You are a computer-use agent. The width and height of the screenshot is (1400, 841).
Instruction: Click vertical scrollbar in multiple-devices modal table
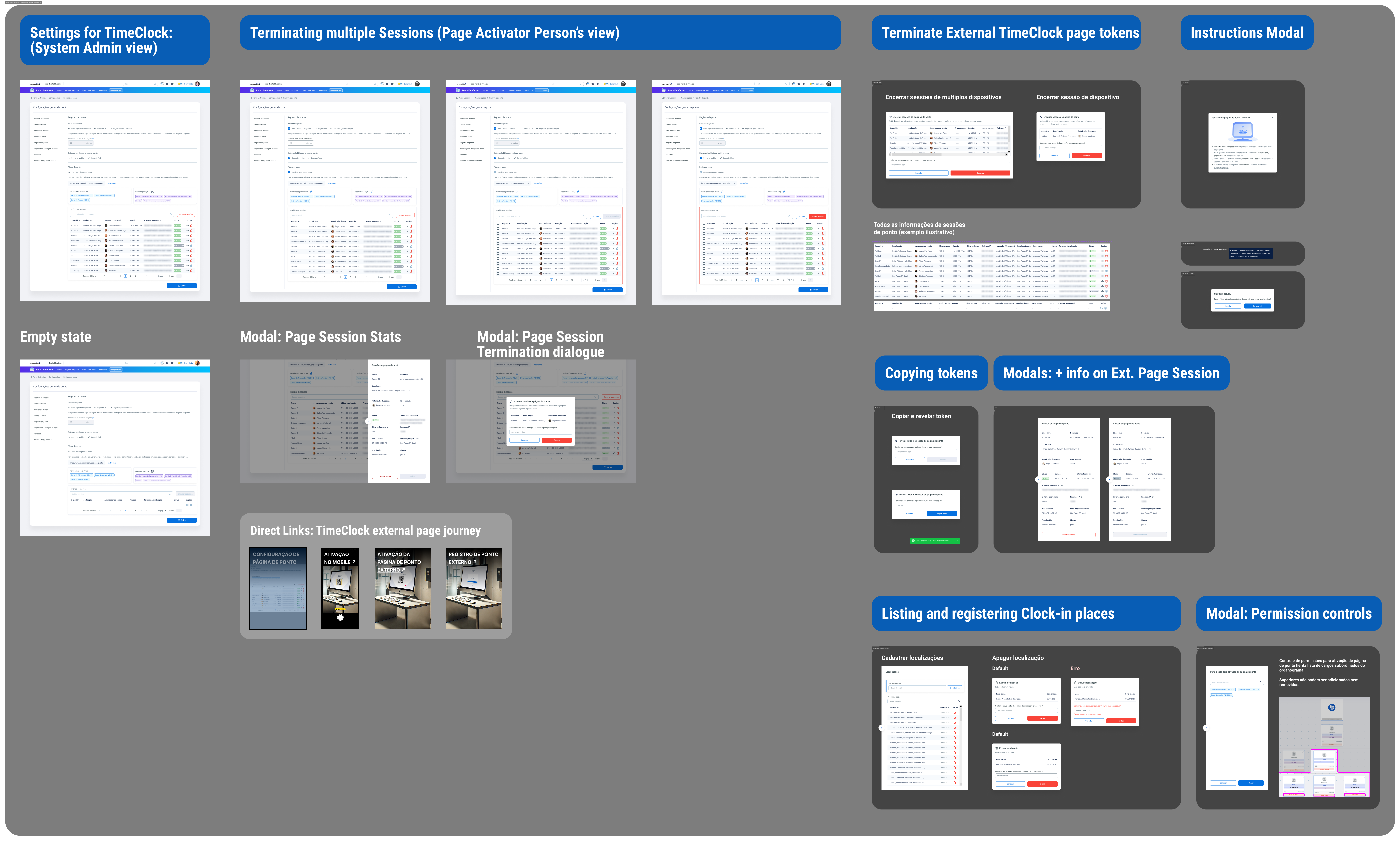(1009, 139)
